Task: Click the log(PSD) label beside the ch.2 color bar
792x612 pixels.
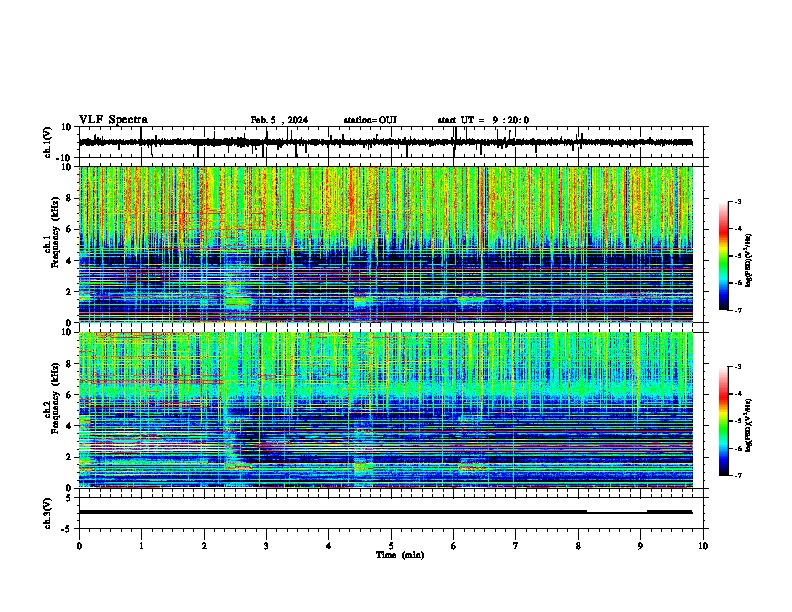Action: 749,425
